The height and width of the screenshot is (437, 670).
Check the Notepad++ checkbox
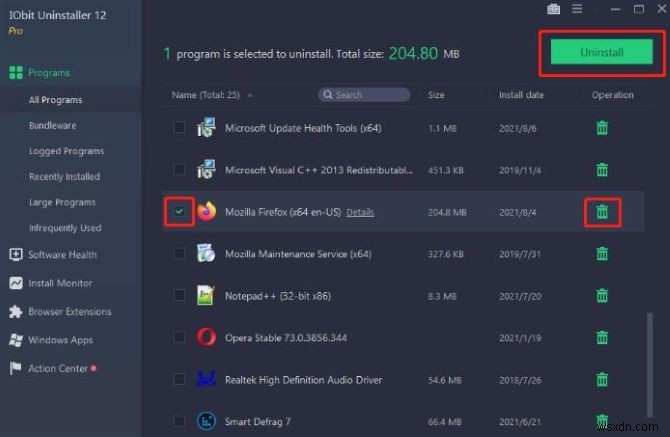click(x=179, y=295)
